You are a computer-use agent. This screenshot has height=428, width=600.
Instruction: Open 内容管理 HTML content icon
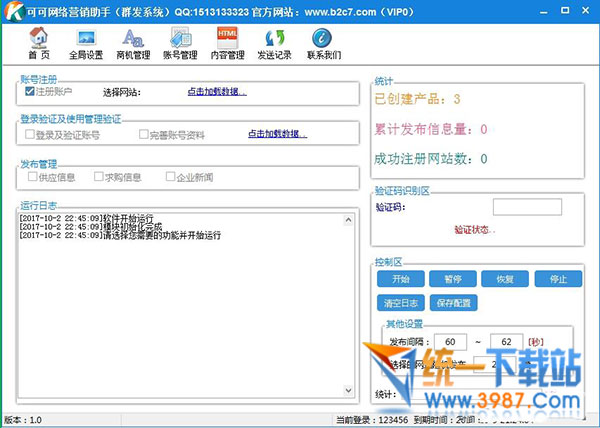coord(228,44)
